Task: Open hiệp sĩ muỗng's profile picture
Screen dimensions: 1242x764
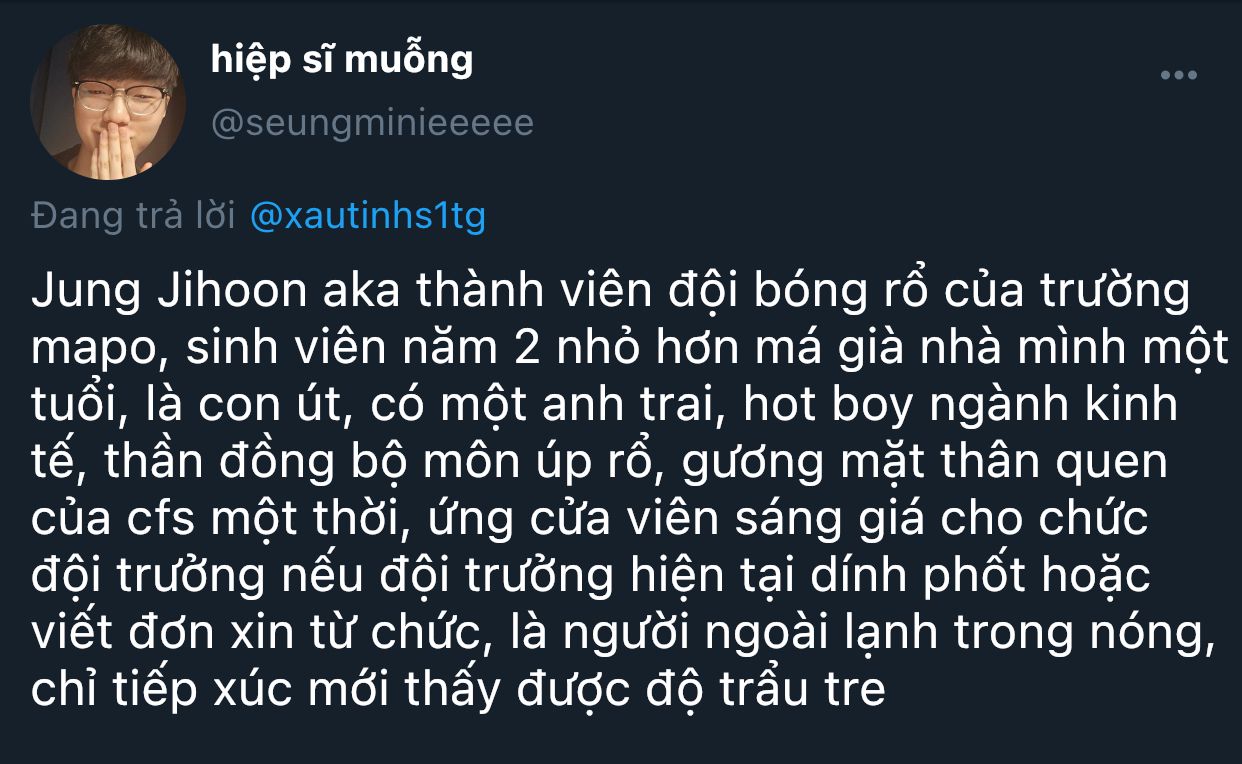Action: pos(108,102)
